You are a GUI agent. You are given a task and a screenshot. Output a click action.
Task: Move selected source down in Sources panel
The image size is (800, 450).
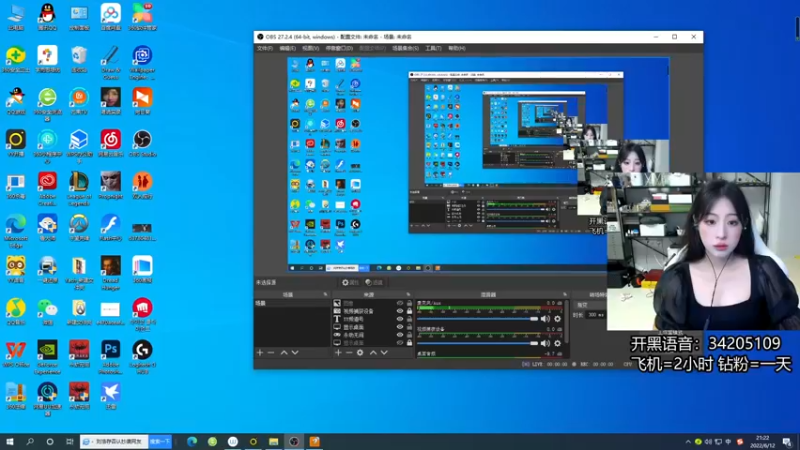coord(384,353)
